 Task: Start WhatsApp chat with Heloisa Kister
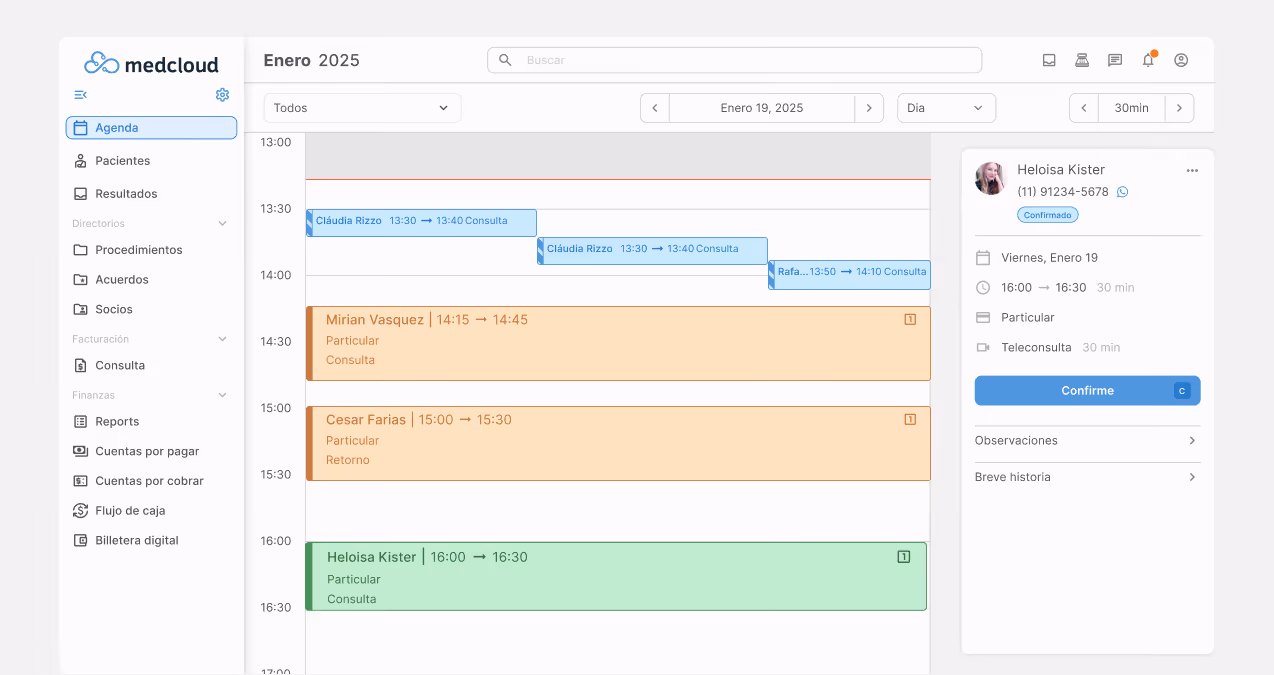pyautogui.click(x=1122, y=191)
